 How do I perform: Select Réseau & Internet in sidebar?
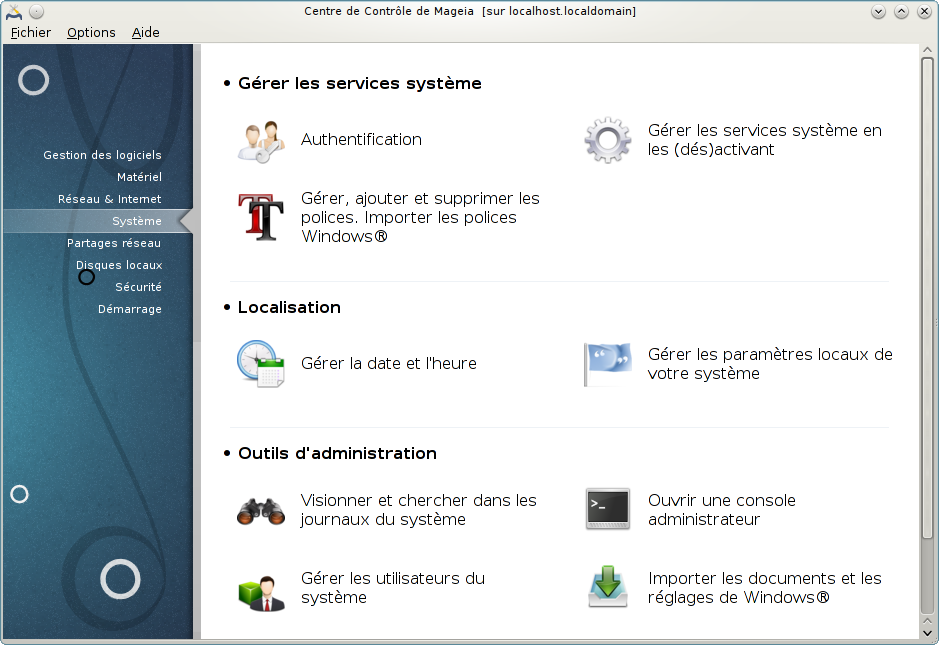tap(110, 199)
